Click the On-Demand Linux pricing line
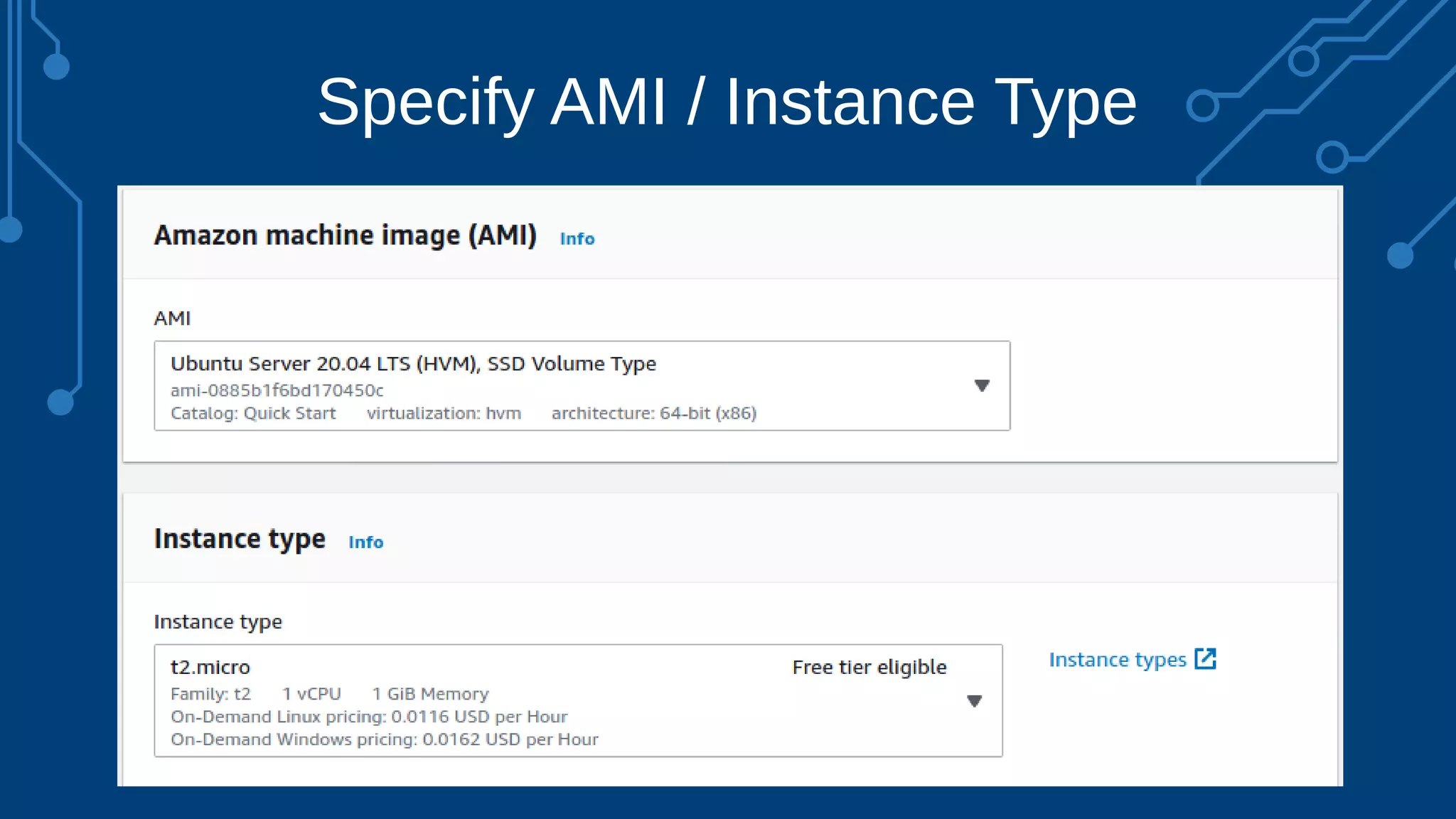This screenshot has height=819, width=1456. coord(369,717)
